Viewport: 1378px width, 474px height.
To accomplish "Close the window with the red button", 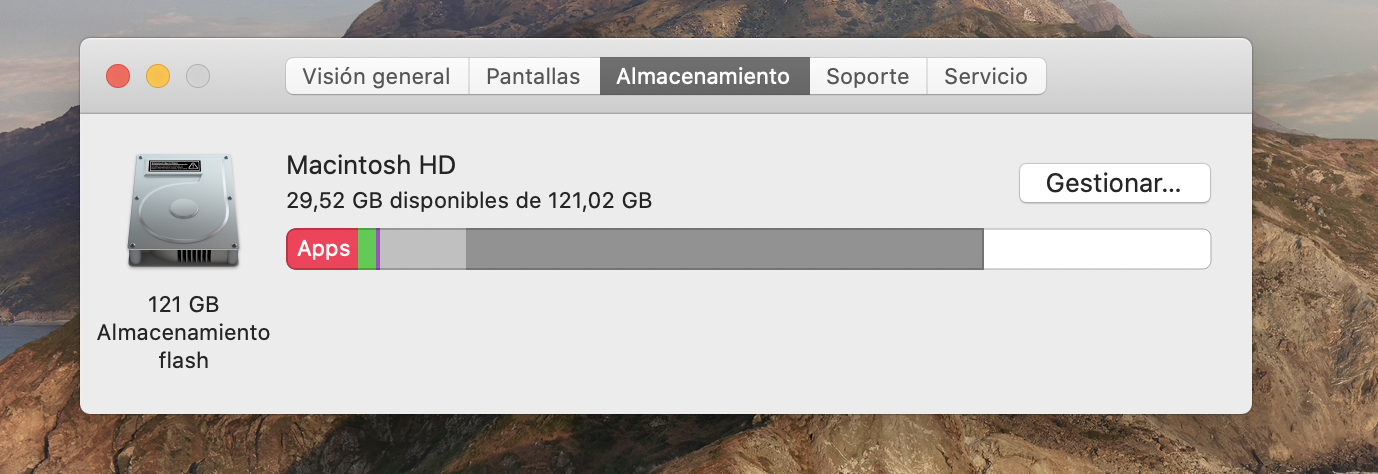I will [x=118, y=76].
